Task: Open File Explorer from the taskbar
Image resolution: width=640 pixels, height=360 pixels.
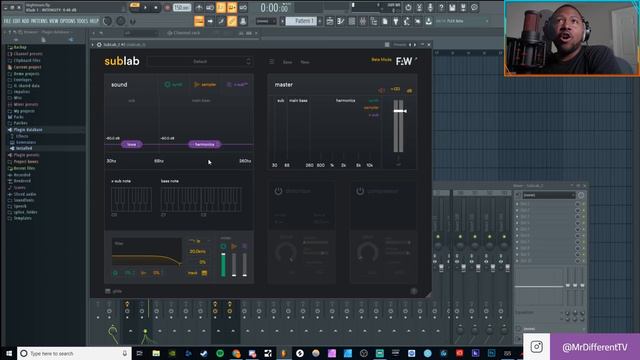Action: click(x=156, y=353)
